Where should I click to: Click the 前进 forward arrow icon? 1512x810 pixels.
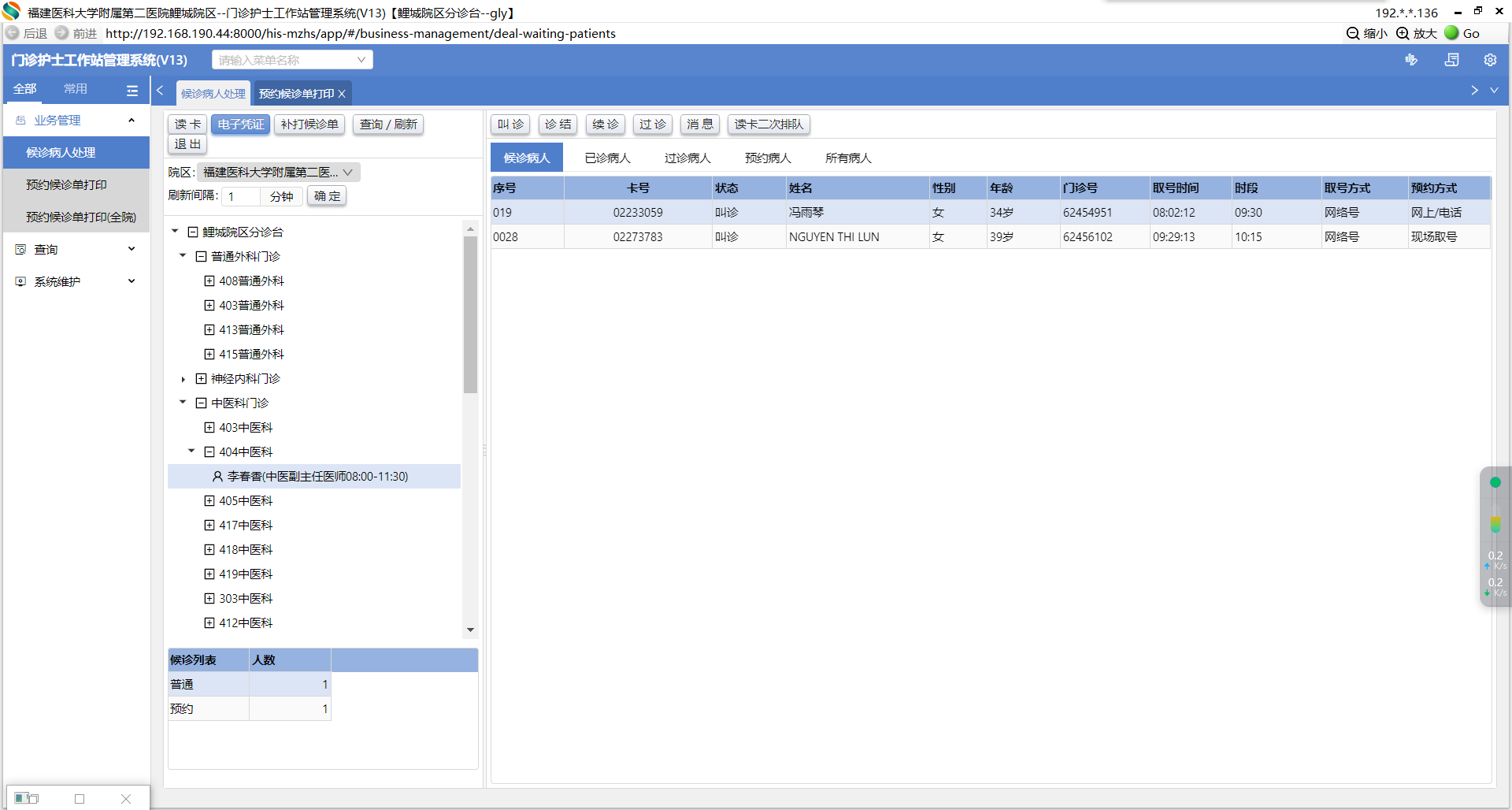(x=61, y=33)
